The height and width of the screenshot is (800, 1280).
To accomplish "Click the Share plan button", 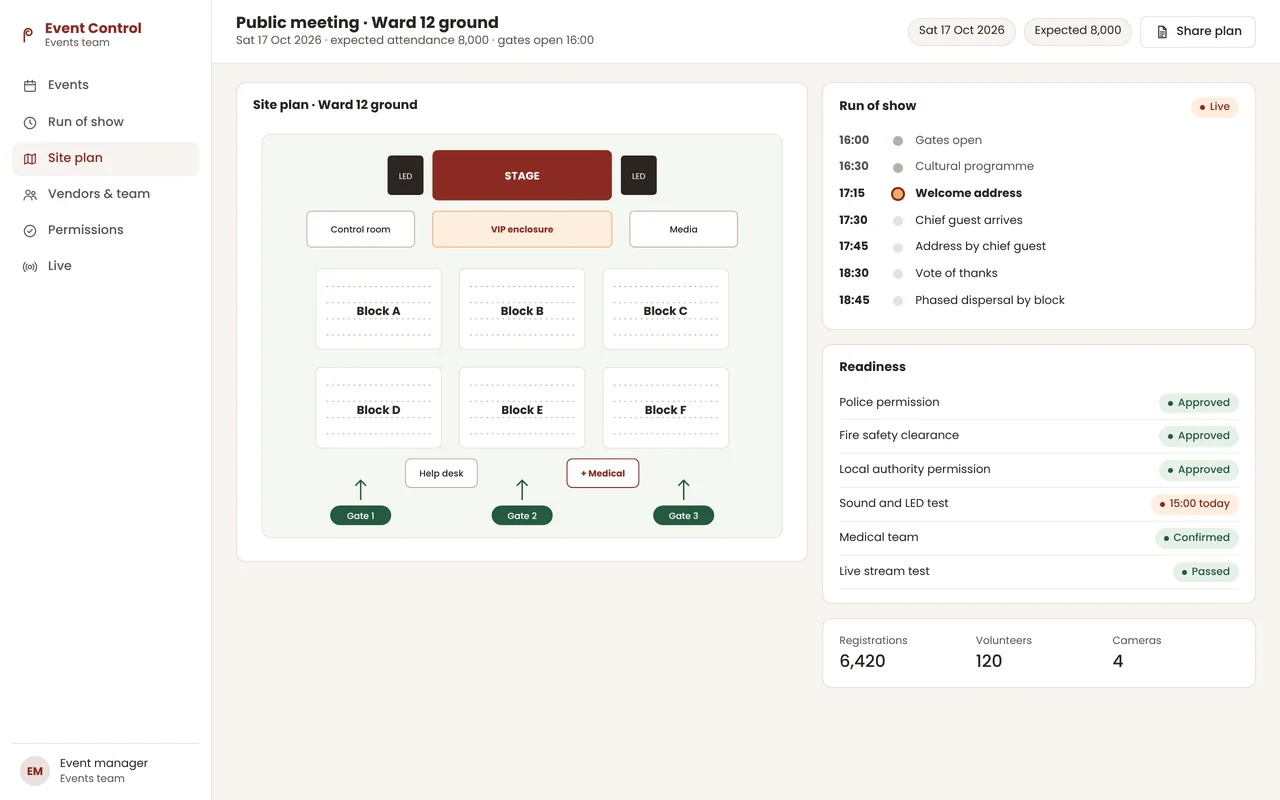I will (1198, 31).
